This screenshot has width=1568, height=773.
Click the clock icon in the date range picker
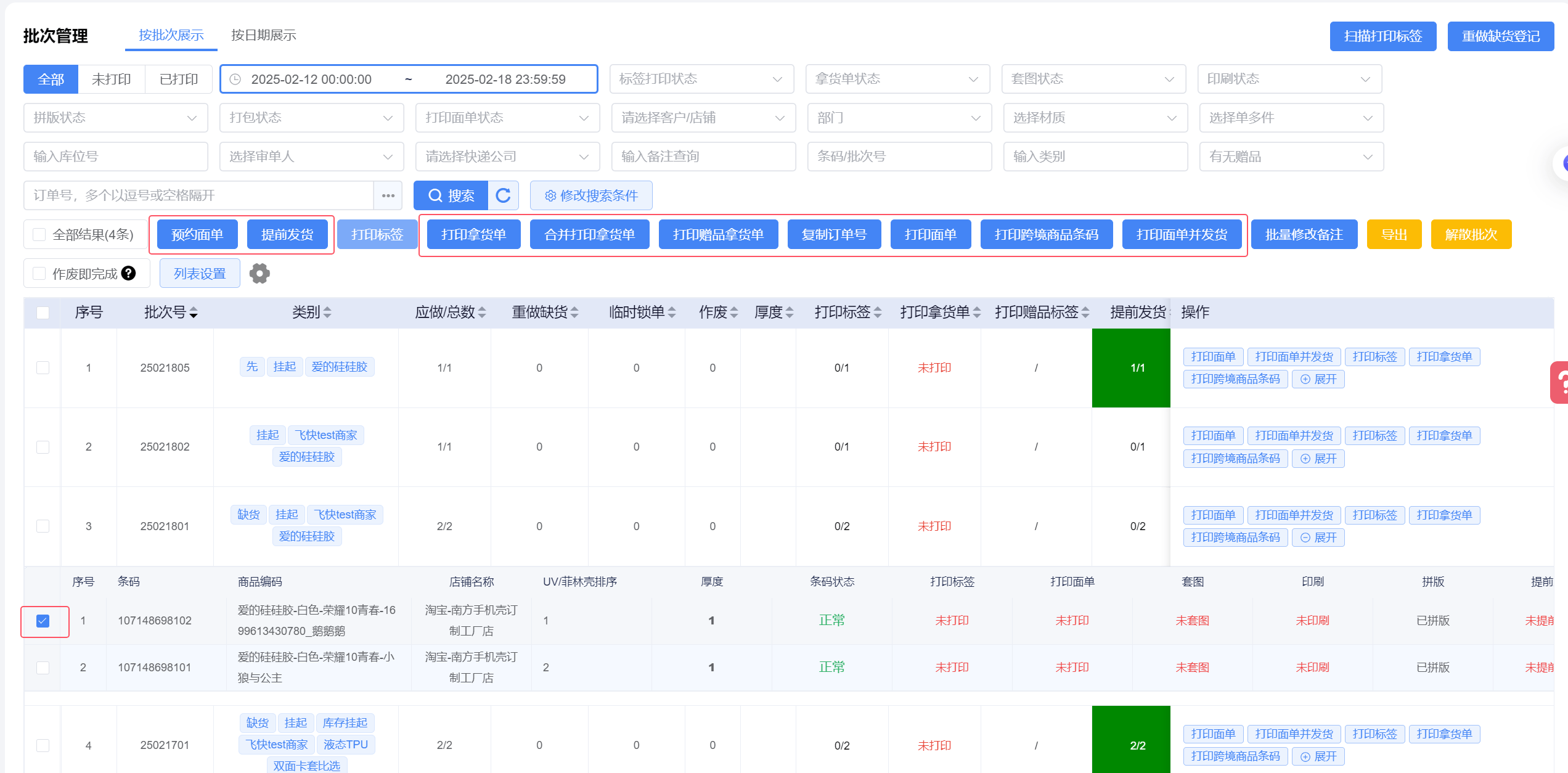[235, 80]
